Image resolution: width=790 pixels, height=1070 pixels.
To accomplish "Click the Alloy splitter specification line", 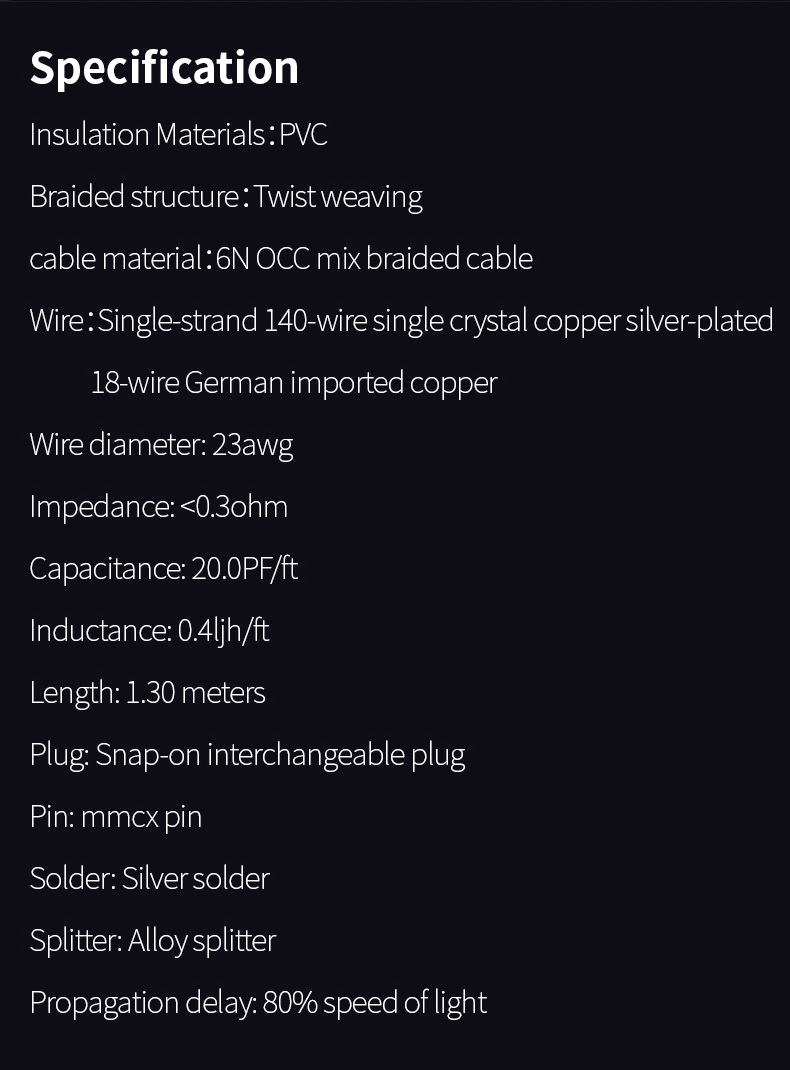I will [153, 940].
